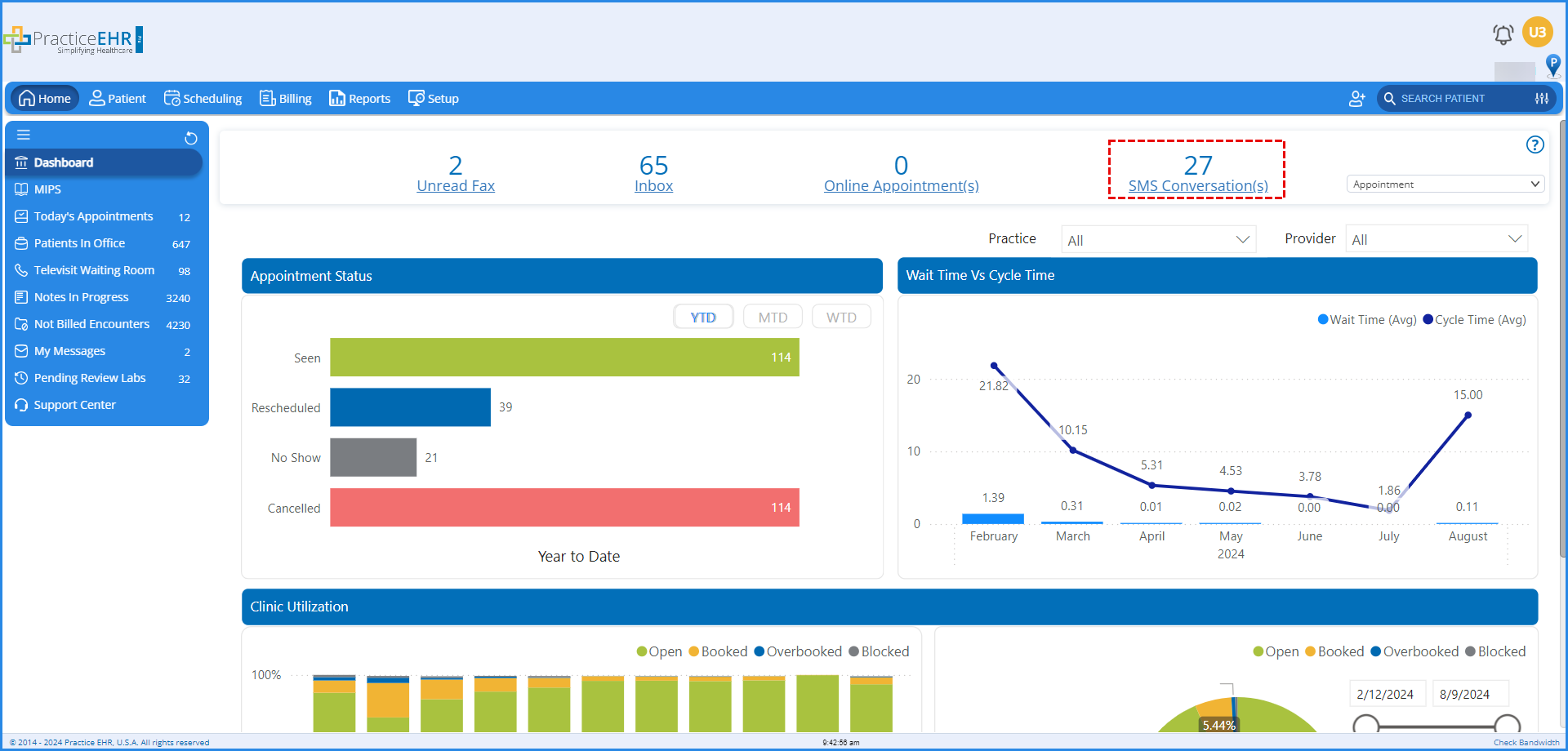Screen dimensions: 1568x751
Task: Click the Cancelled bar in Appointment Status
Action: pyautogui.click(x=564, y=508)
